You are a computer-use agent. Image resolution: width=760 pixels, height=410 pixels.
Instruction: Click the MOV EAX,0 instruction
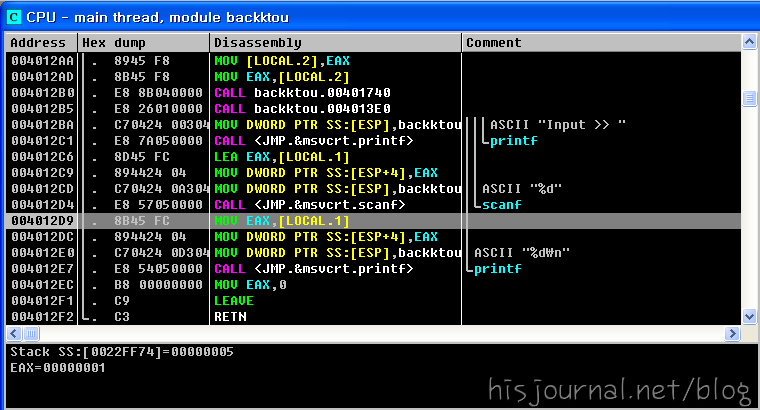coord(250,285)
